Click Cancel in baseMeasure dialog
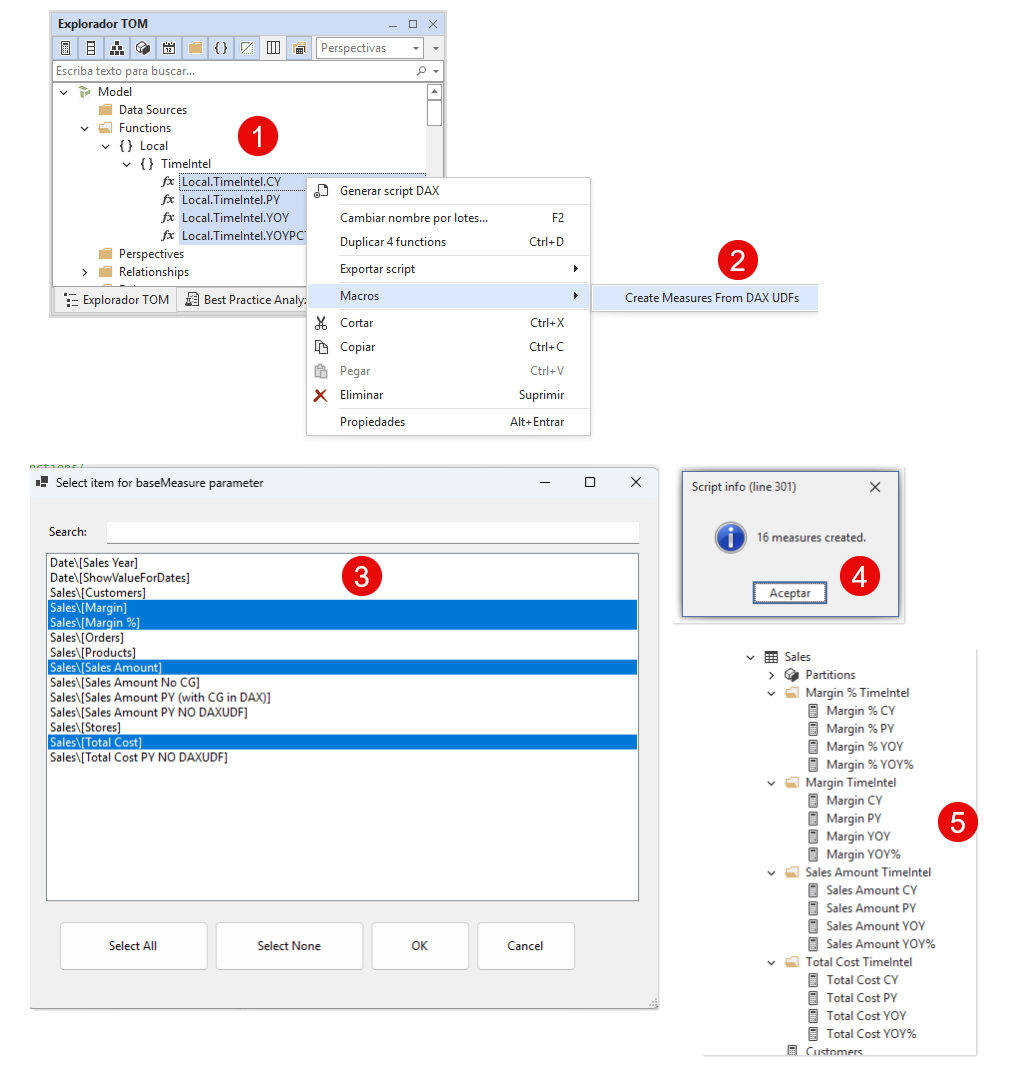 click(x=525, y=946)
